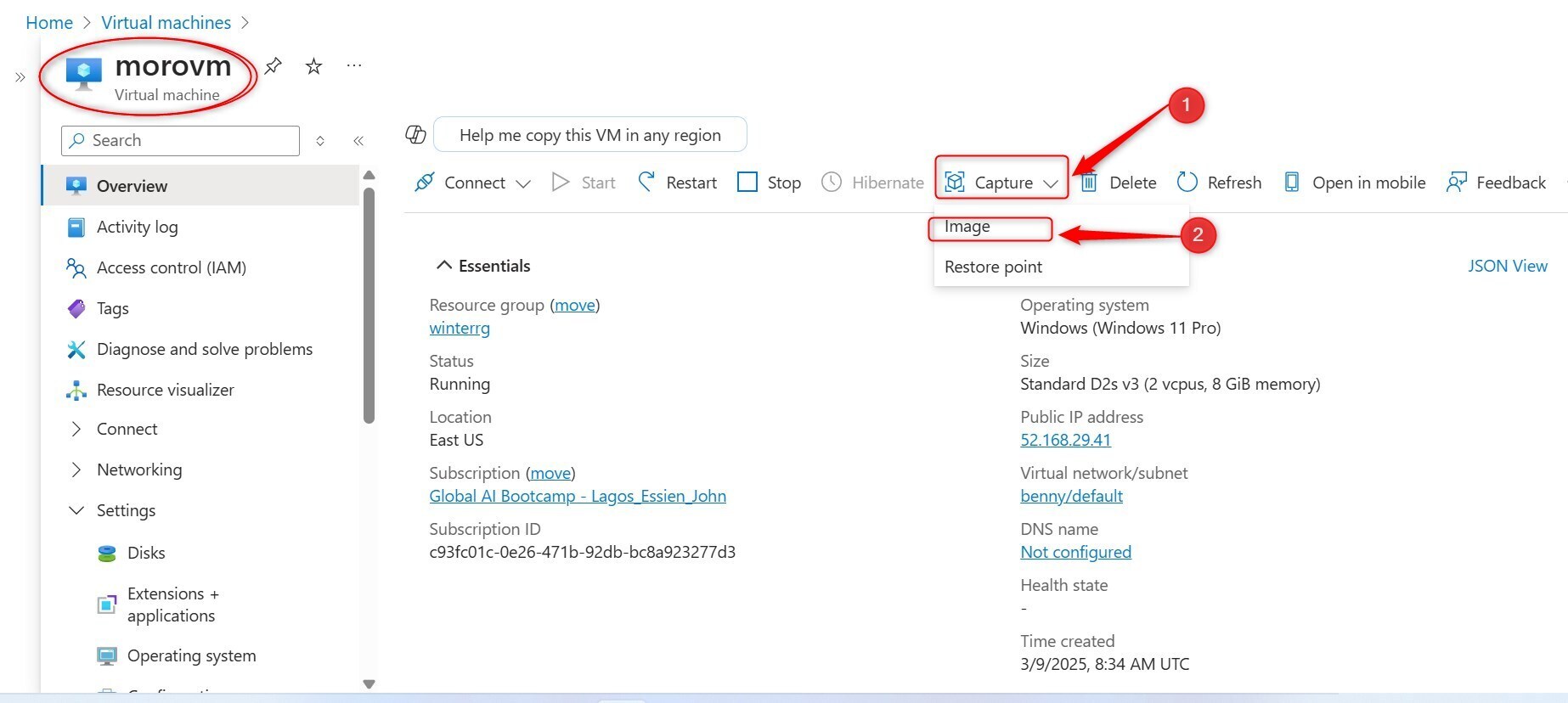Pin the morovm virtual machine to dashboard
The width and height of the screenshot is (1568, 703).
(273, 65)
